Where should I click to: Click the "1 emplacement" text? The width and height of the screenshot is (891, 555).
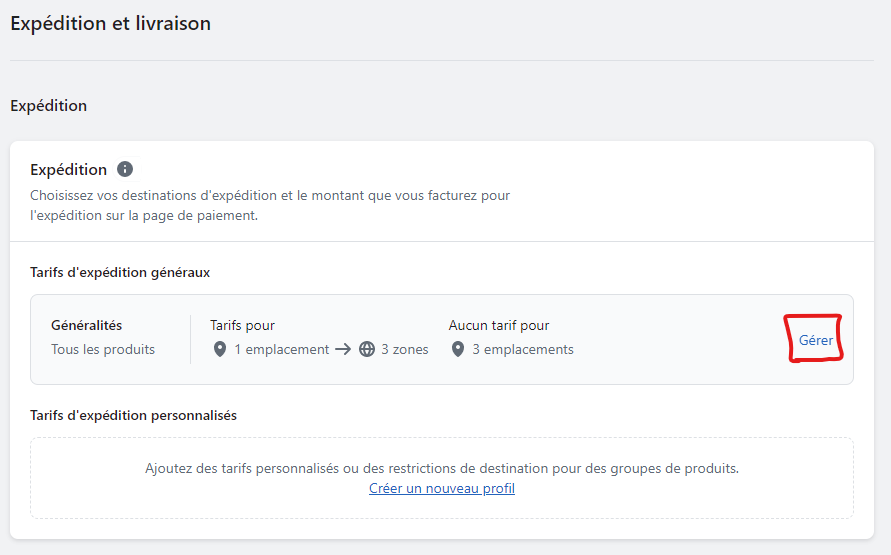[282, 349]
